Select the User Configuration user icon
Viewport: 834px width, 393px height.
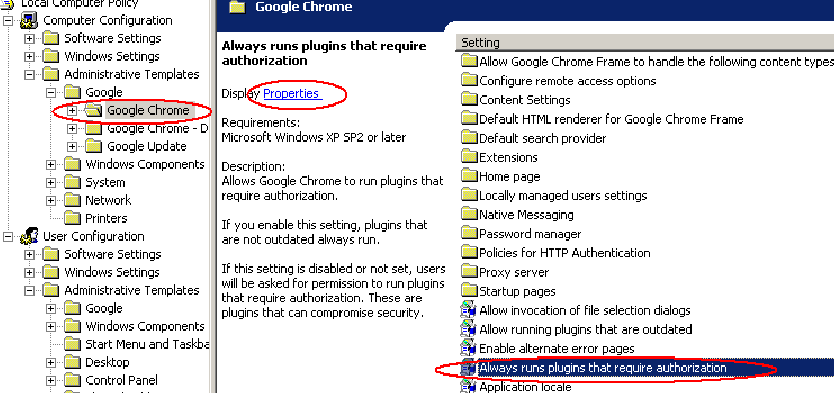[x=29, y=236]
